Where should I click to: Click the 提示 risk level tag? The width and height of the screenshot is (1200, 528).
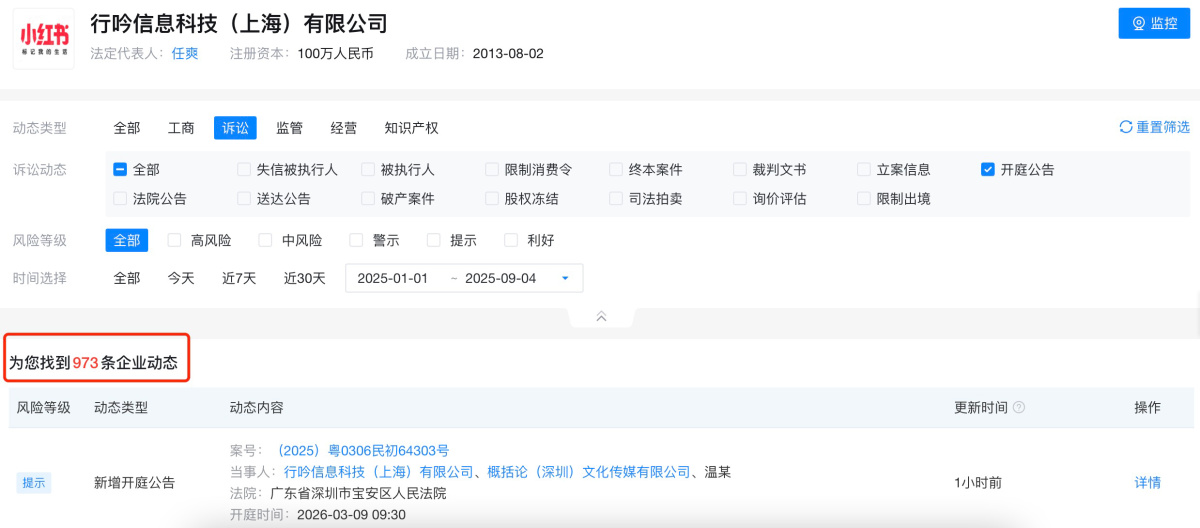(x=33, y=483)
